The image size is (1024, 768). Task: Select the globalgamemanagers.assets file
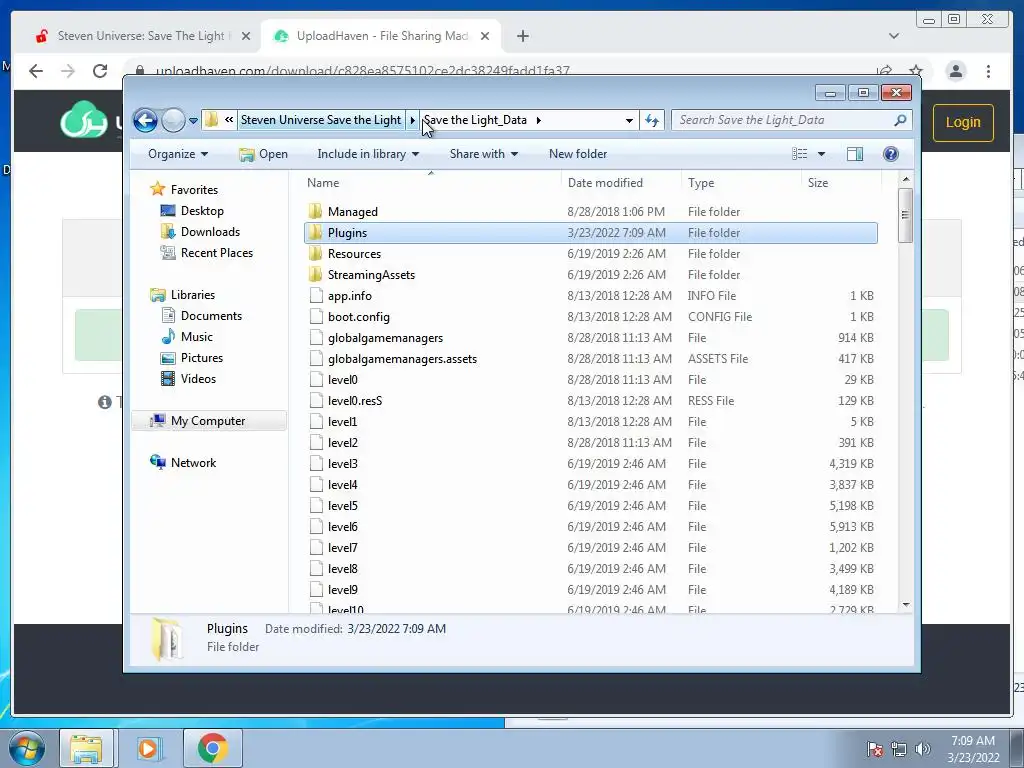(402, 359)
